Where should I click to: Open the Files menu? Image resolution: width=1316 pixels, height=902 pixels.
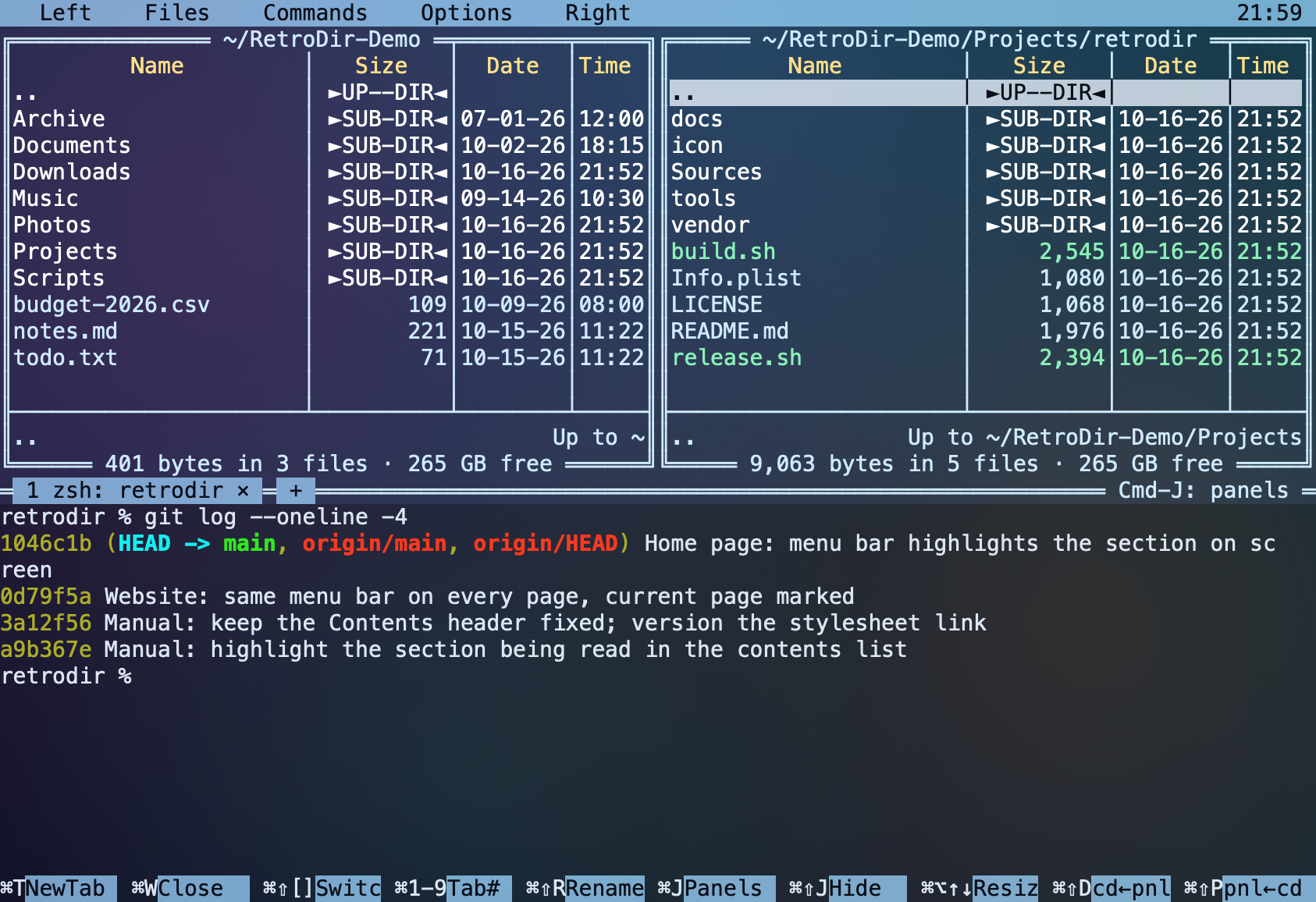click(177, 12)
